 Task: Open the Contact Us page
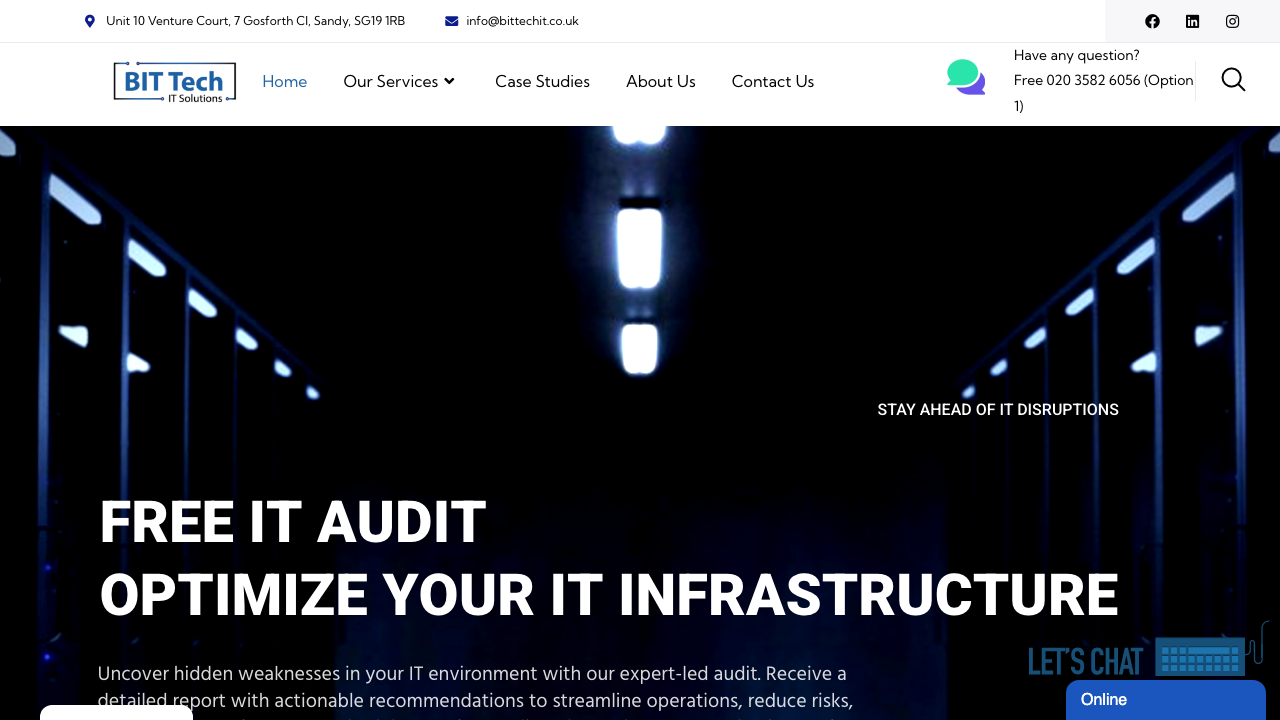[x=772, y=82]
